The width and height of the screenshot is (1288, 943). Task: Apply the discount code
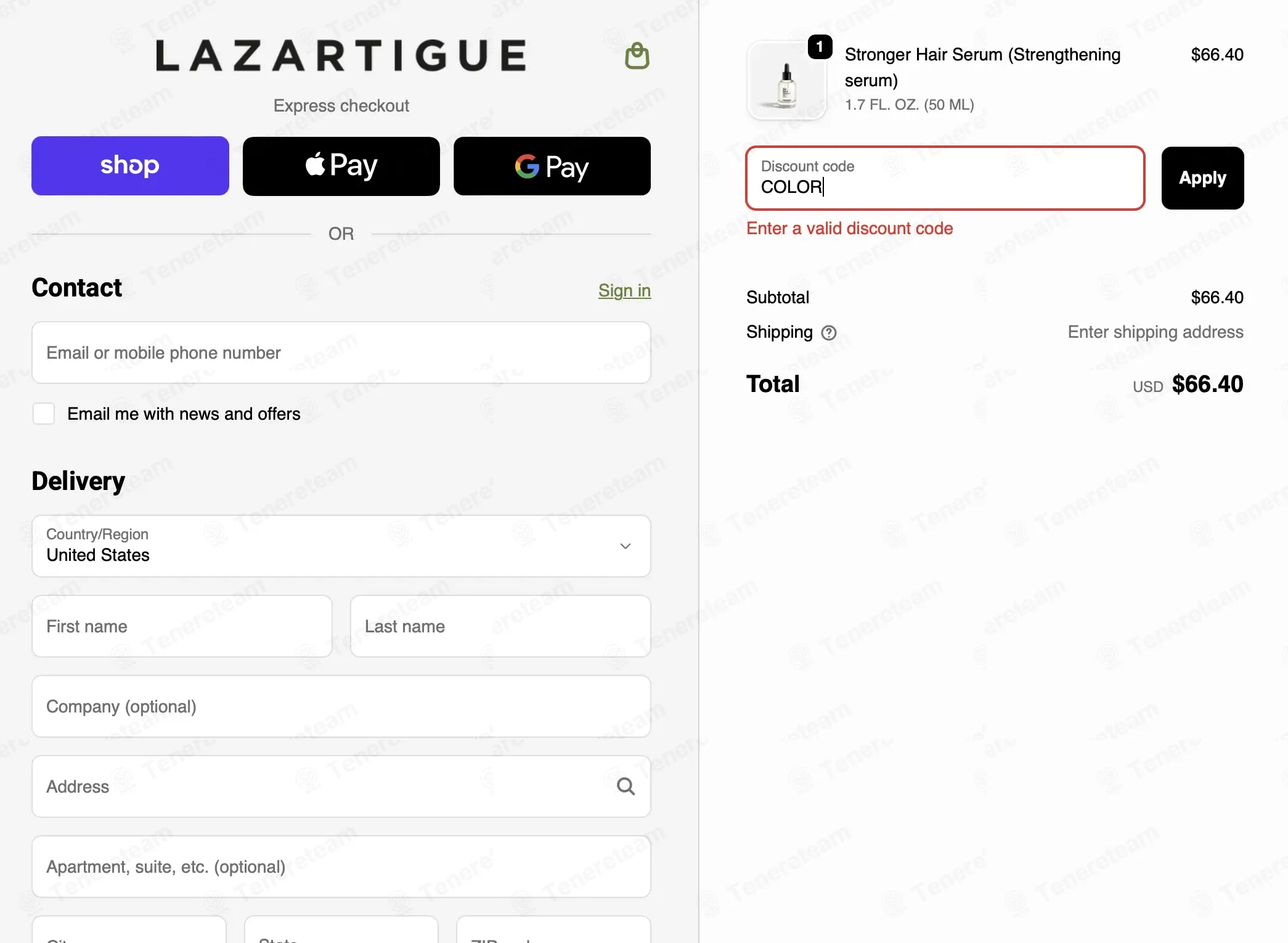click(x=1202, y=178)
